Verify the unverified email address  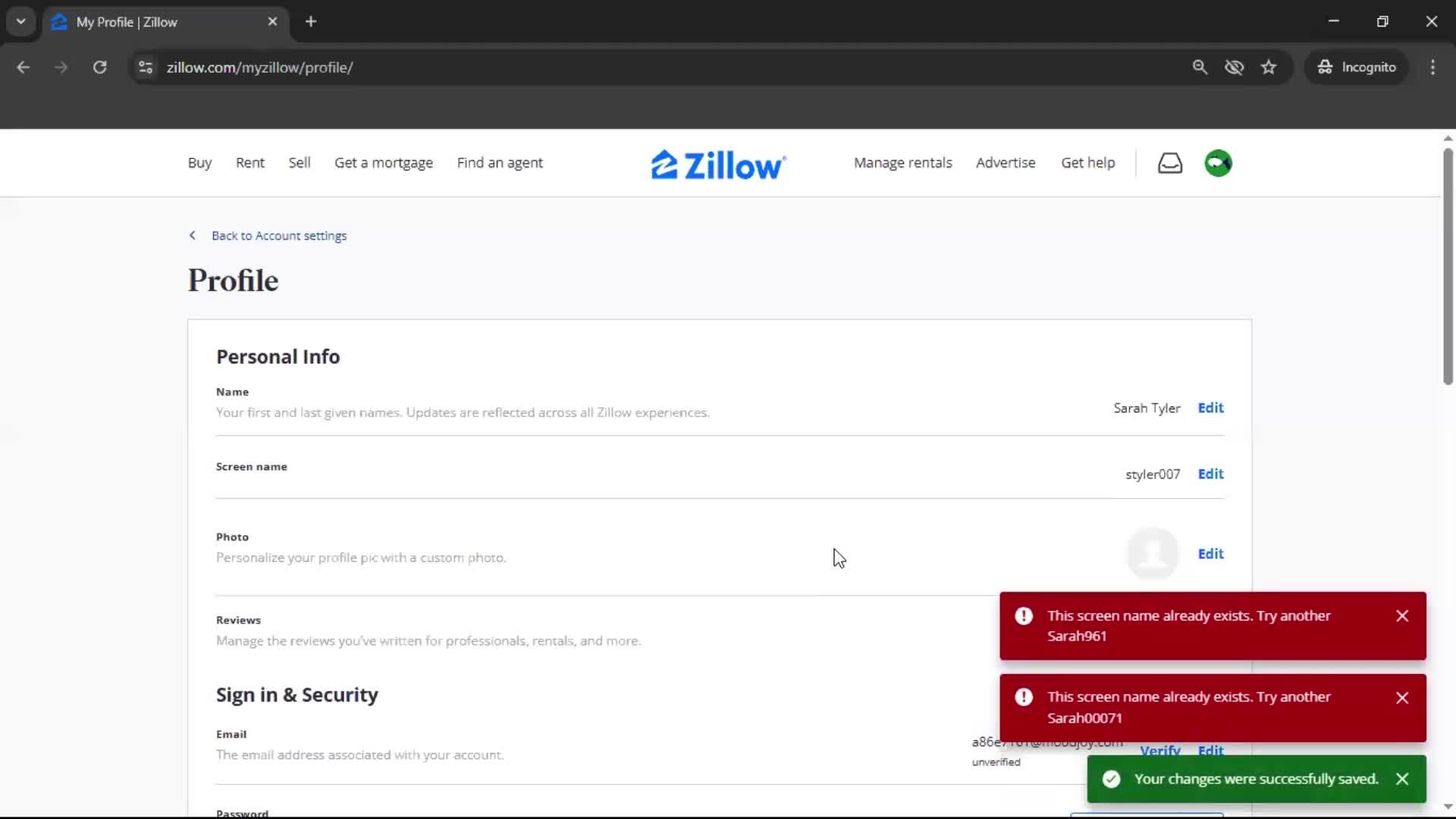(1161, 752)
